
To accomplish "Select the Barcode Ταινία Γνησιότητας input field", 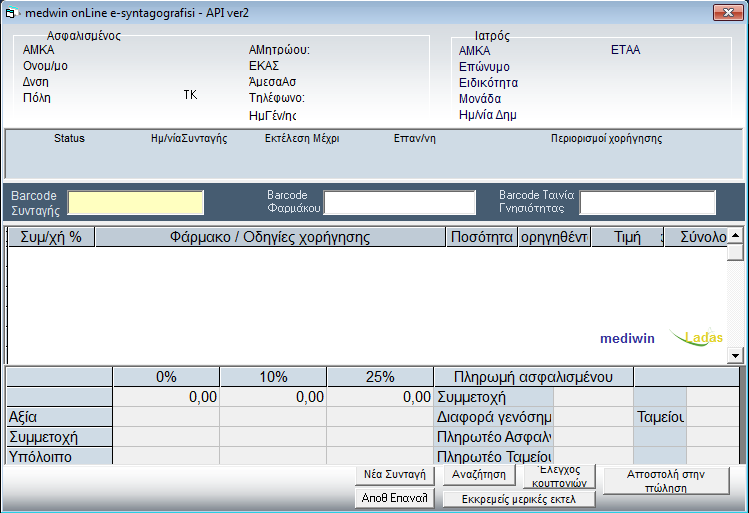I will click(x=647, y=203).
